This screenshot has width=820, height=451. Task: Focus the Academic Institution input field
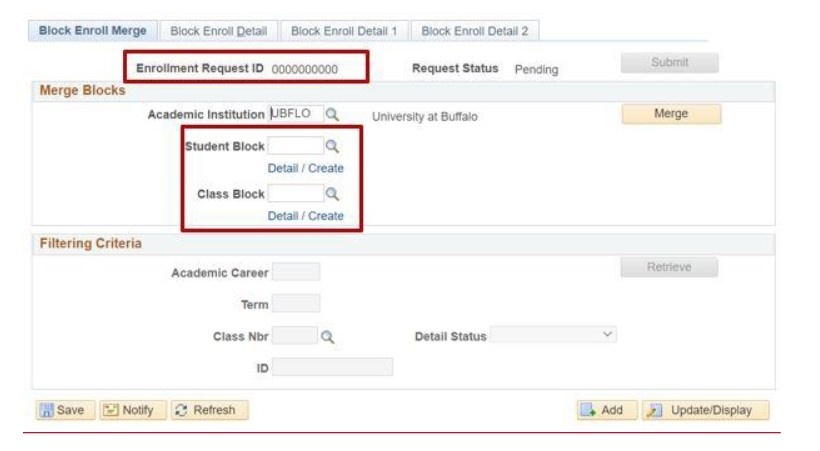point(294,115)
